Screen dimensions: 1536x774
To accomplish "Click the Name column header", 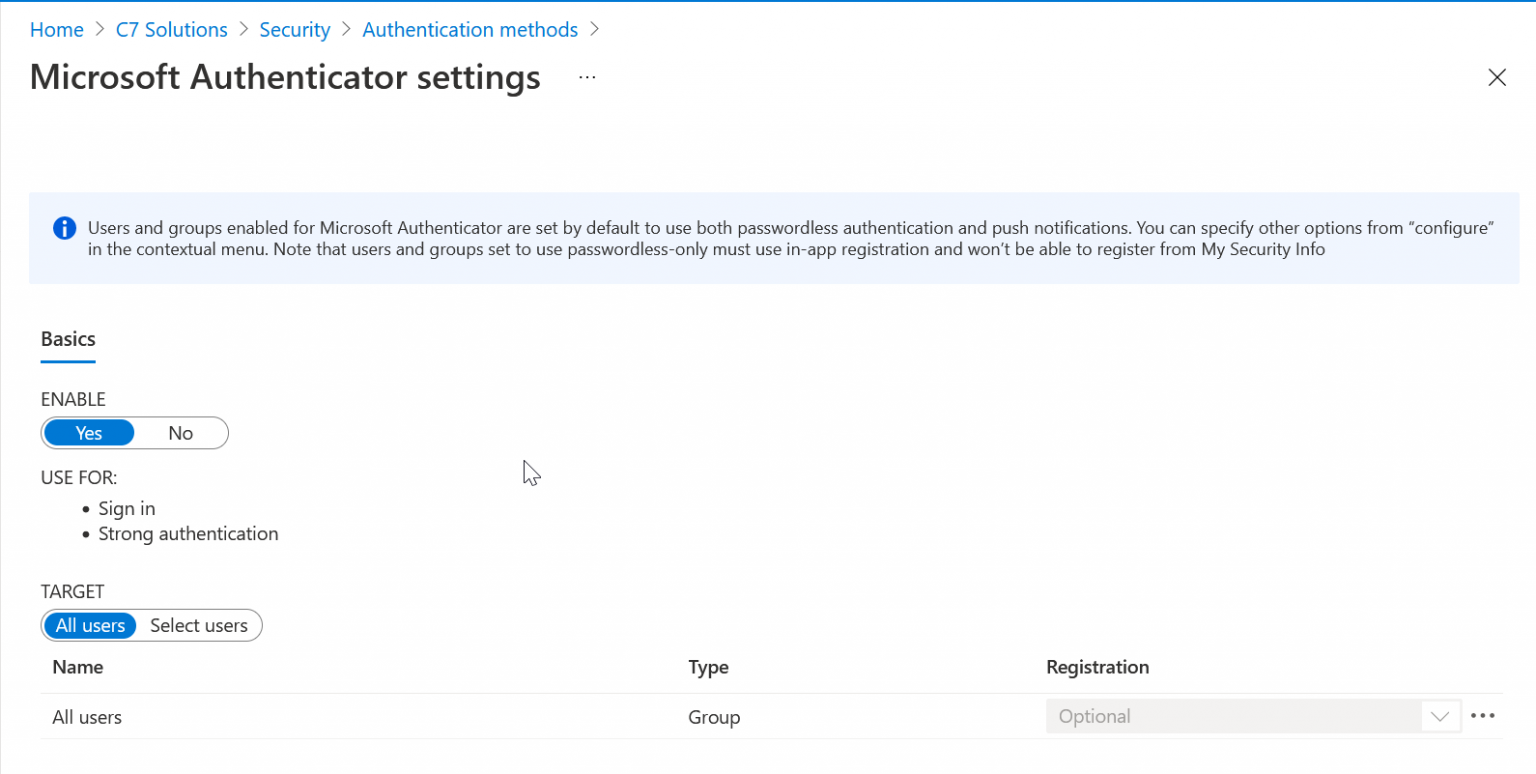I will pos(78,667).
